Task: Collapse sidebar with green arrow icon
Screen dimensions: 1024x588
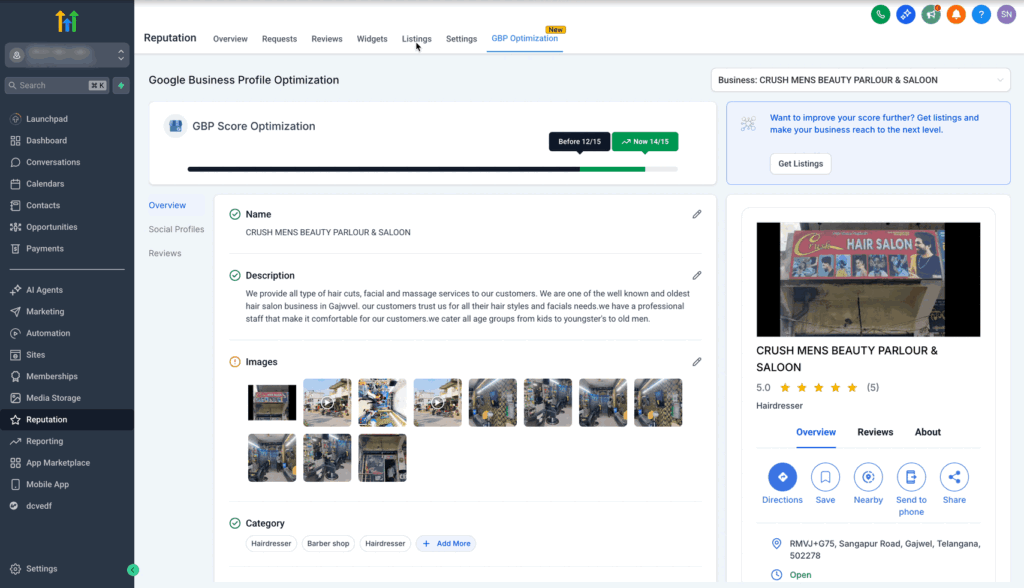Action: (133, 570)
